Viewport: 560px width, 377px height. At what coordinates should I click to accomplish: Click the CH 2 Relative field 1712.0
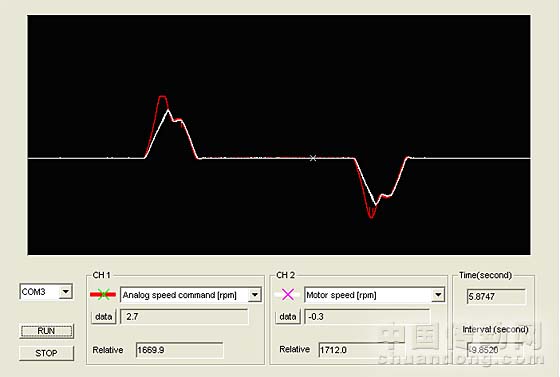coord(361,350)
